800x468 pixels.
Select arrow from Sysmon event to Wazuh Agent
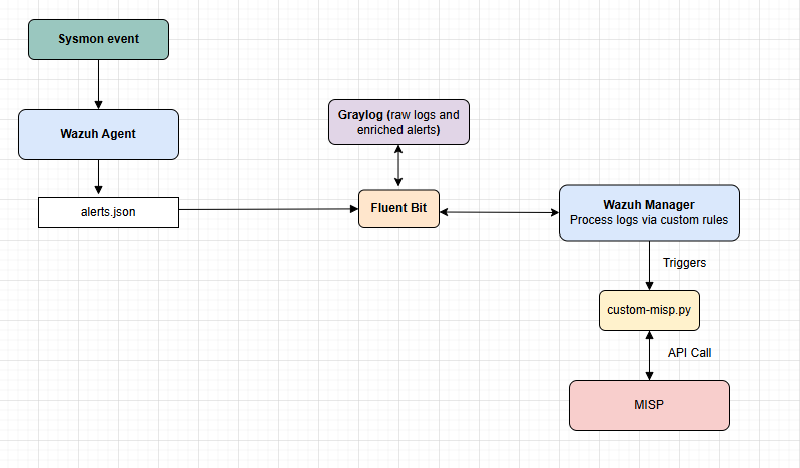tap(98, 84)
